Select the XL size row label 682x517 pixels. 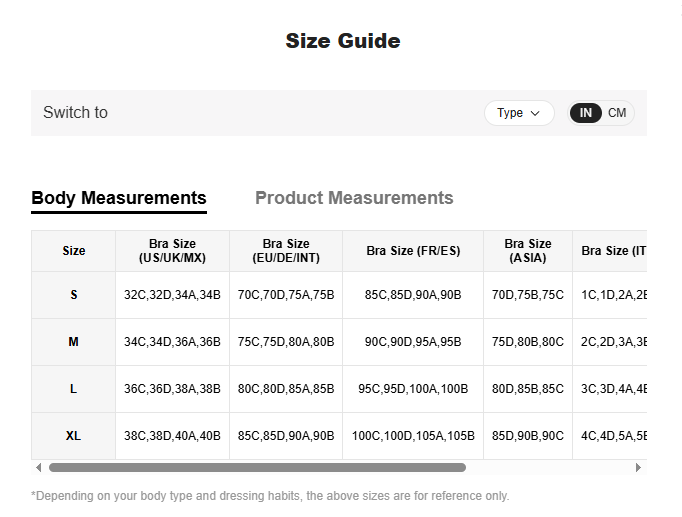[74, 436]
